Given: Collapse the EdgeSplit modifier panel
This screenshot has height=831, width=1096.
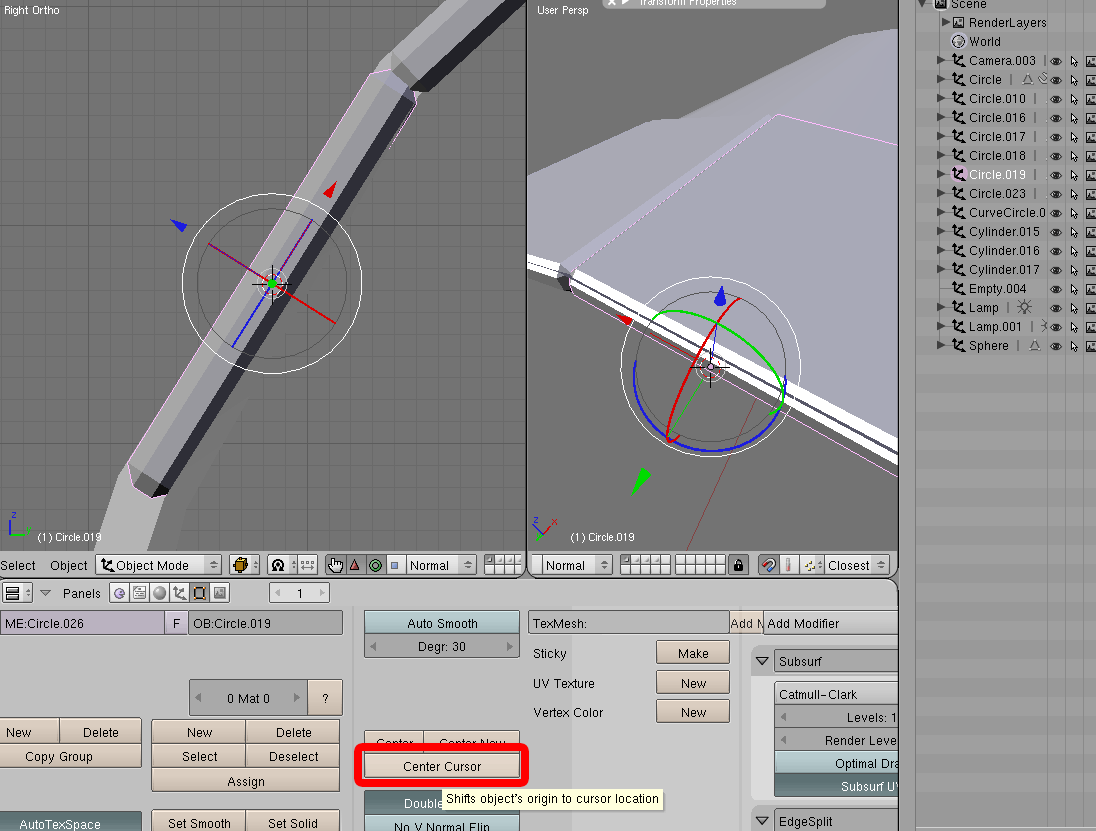Looking at the screenshot, I should [762, 821].
